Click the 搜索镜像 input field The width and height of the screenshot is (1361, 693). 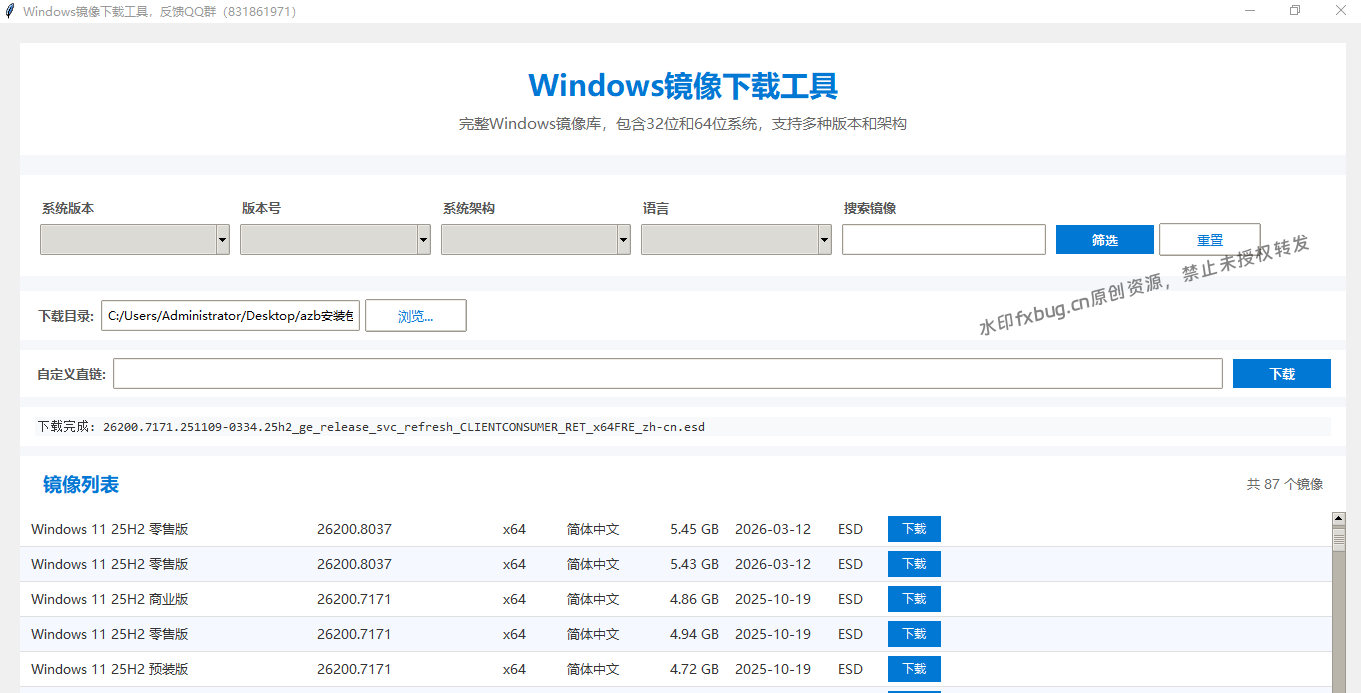(944, 240)
